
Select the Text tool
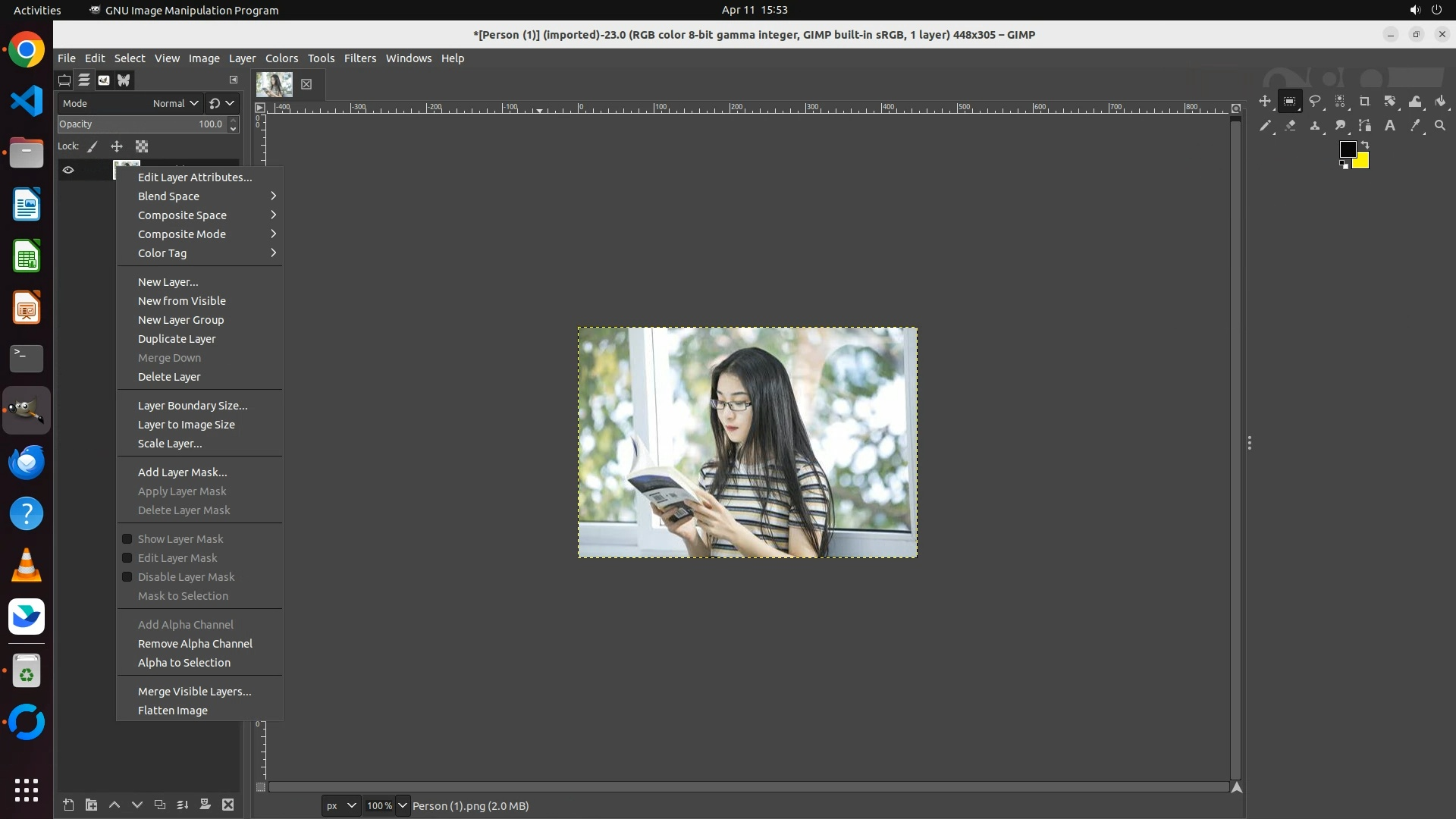(x=1390, y=126)
